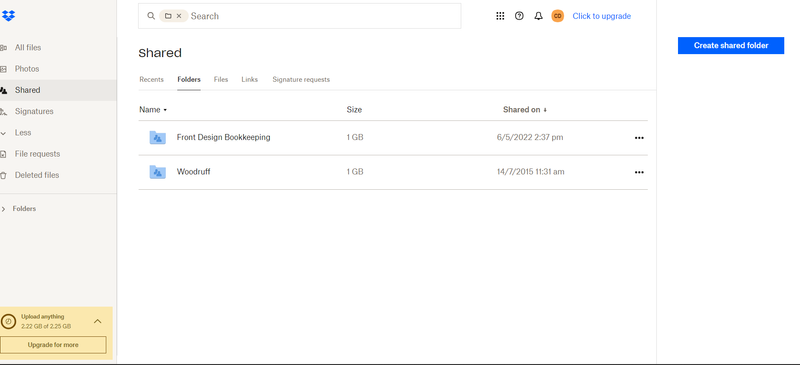This screenshot has height=365, width=800.
Task: Click the 6/5/2022 2:37 pm date
Action: click(530, 137)
